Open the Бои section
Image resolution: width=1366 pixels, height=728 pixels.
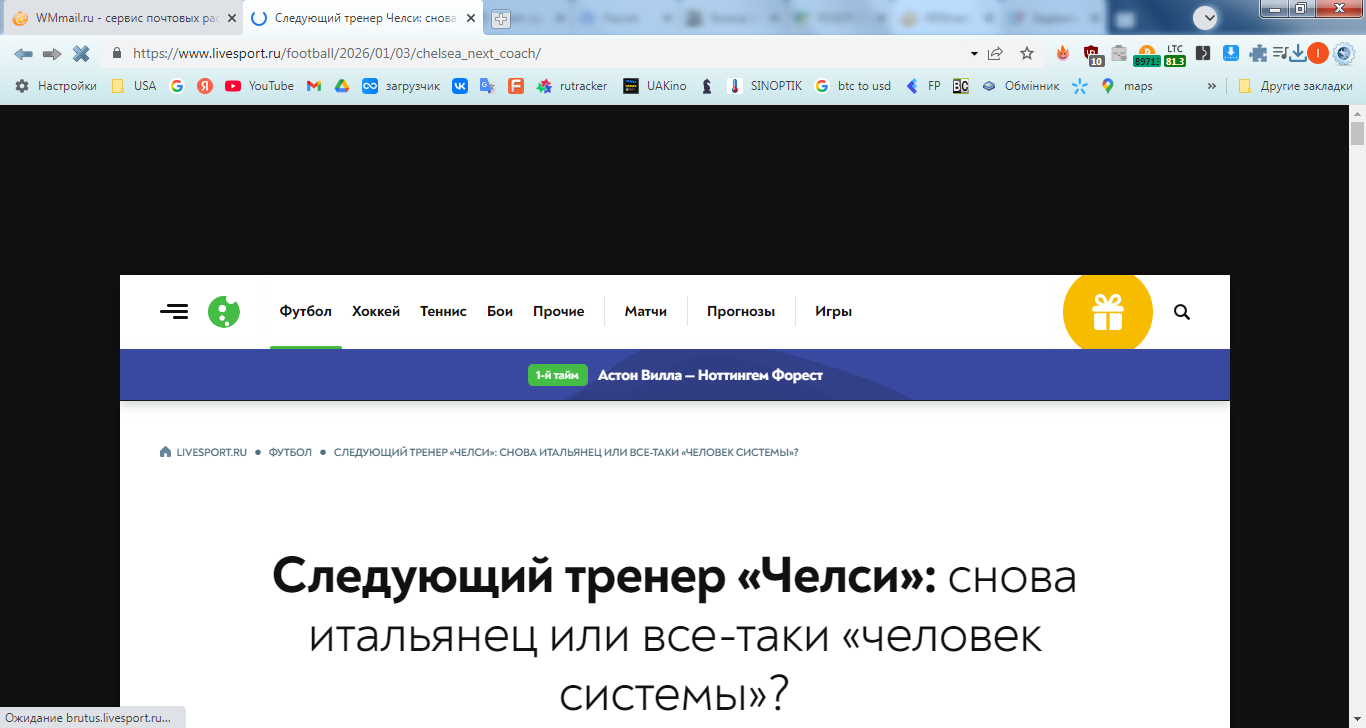click(x=500, y=311)
